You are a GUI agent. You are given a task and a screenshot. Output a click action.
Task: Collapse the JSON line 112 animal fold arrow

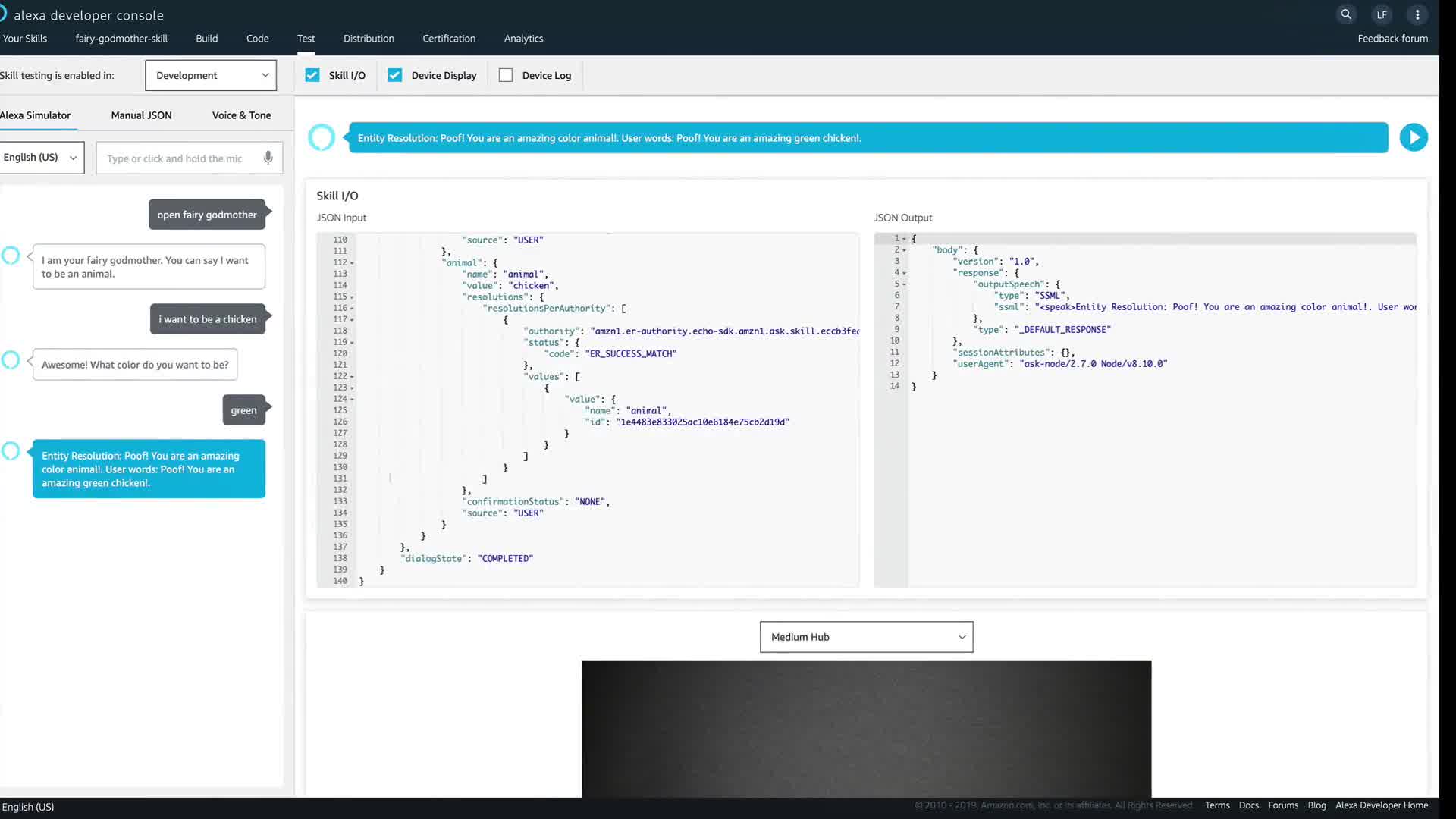tap(353, 263)
